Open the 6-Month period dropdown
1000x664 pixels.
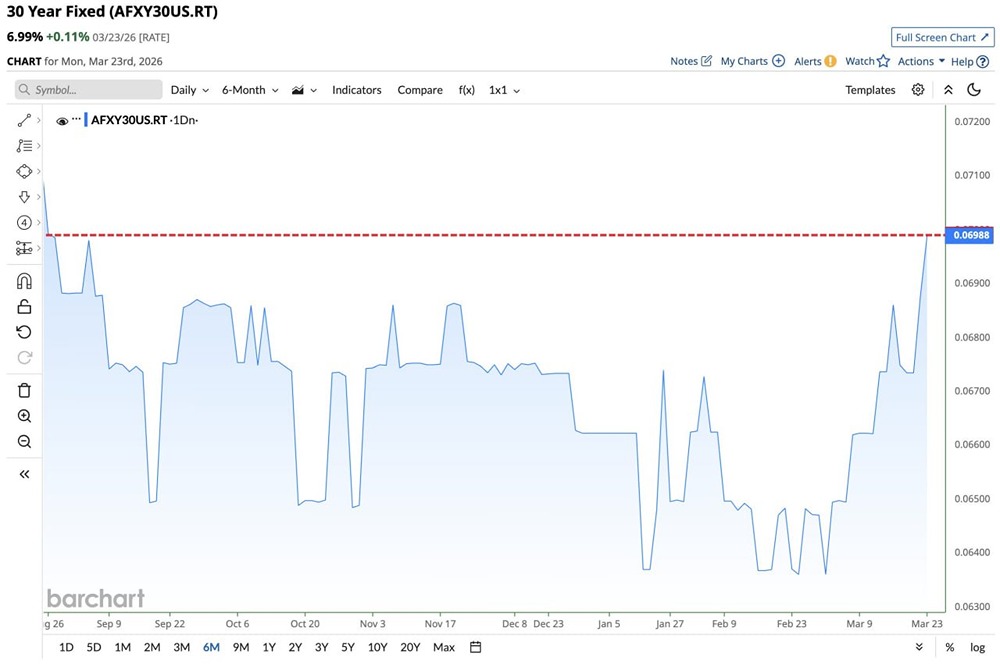(x=250, y=90)
